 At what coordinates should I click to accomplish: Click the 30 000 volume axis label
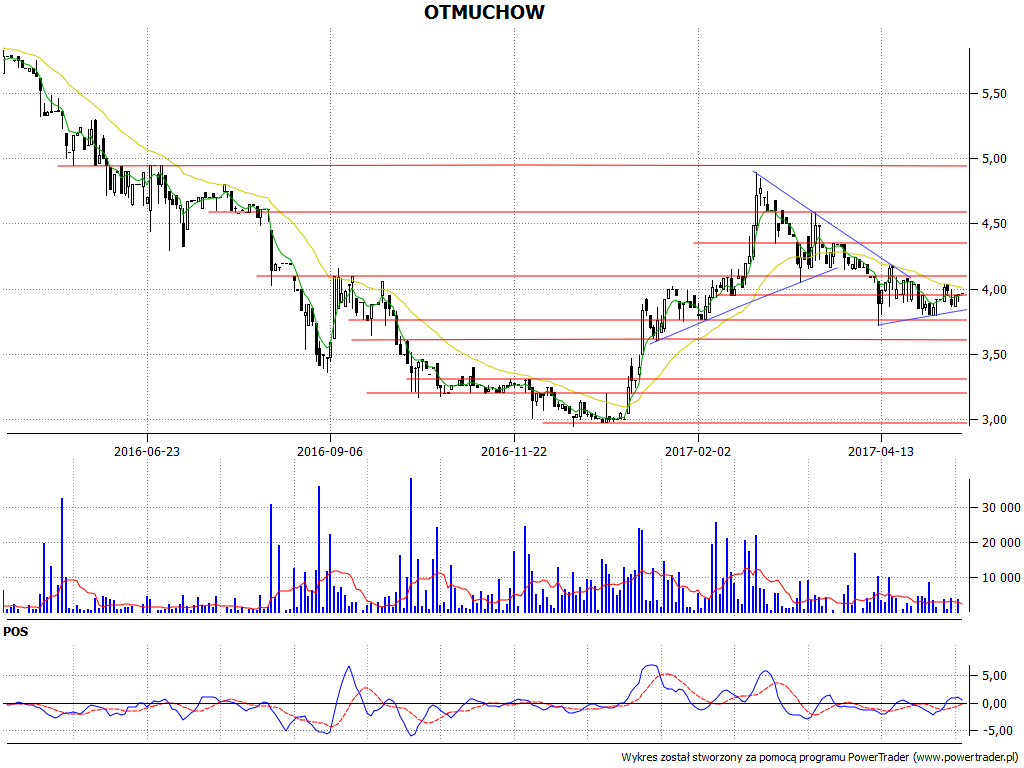pyautogui.click(x=1001, y=507)
